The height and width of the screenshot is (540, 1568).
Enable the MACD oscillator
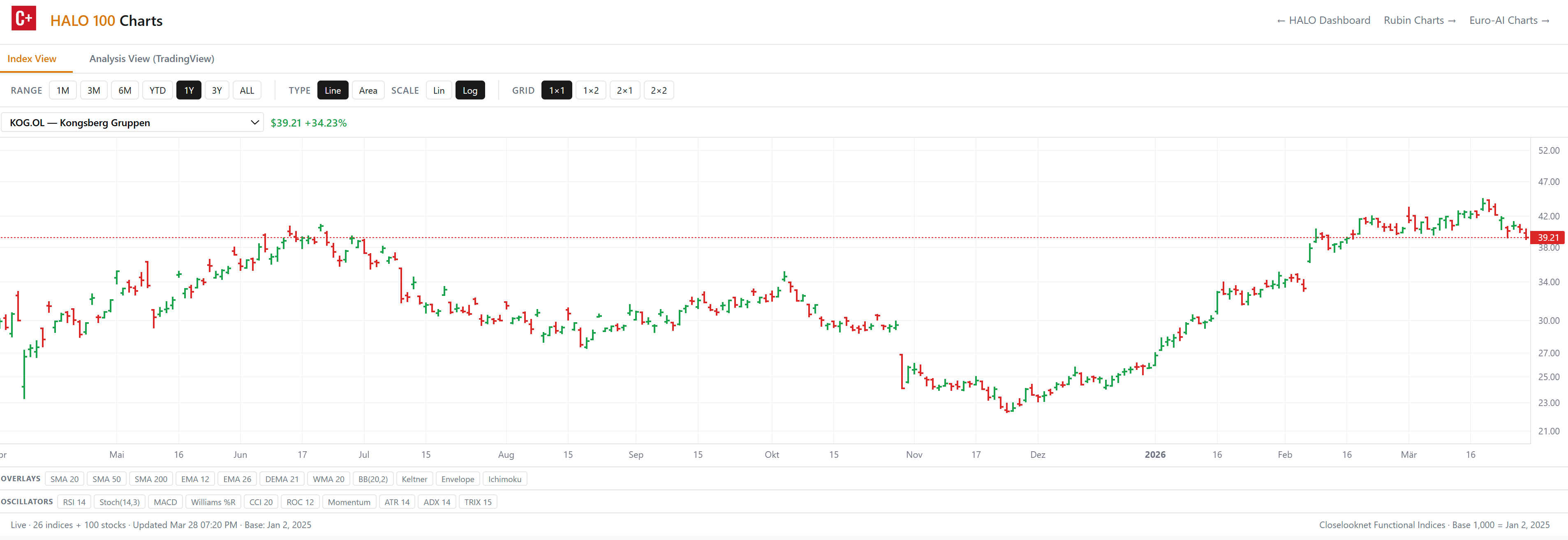[165, 502]
